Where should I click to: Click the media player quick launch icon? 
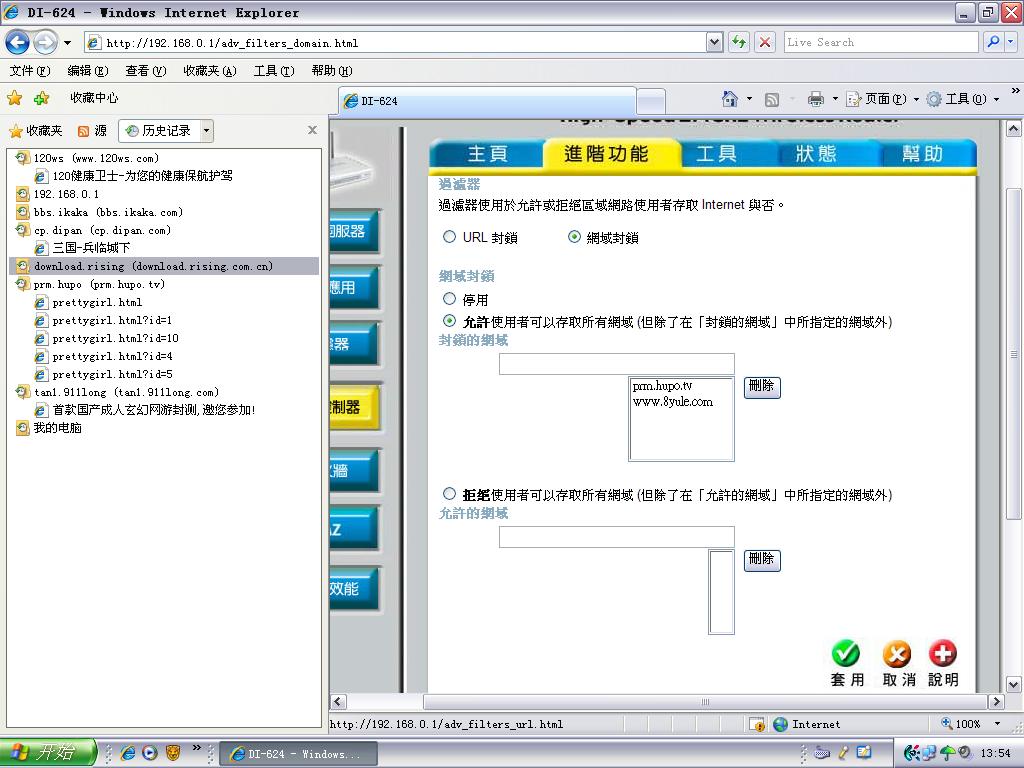pyautogui.click(x=150, y=753)
